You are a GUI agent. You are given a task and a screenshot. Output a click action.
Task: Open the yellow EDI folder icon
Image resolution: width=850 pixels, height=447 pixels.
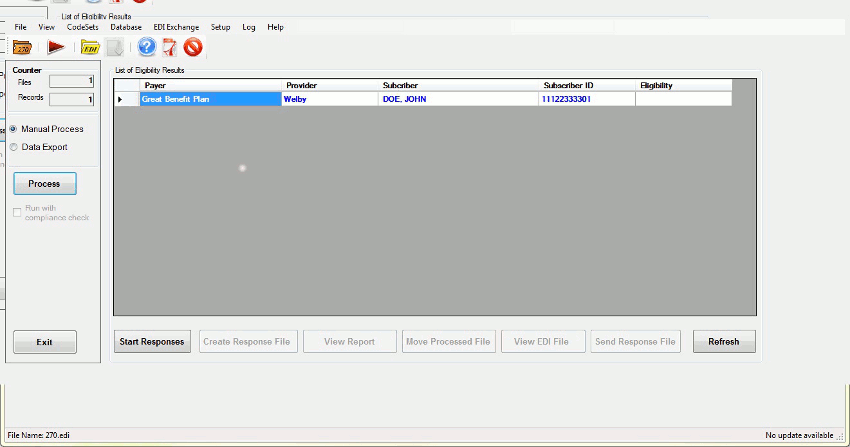[90, 46]
